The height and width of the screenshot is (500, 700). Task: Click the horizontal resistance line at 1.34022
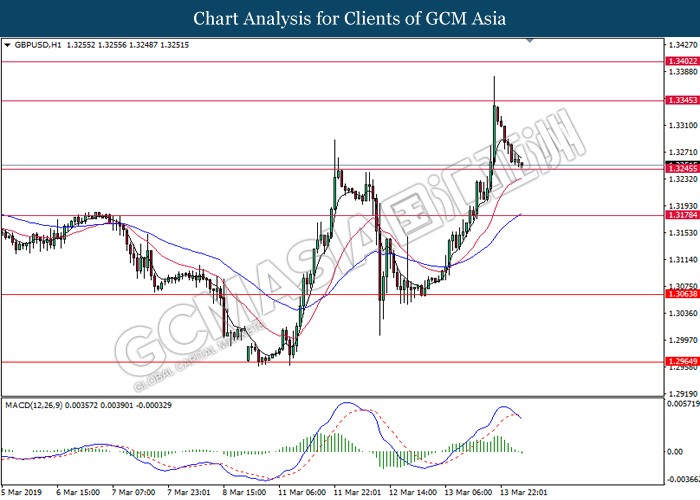(333, 62)
